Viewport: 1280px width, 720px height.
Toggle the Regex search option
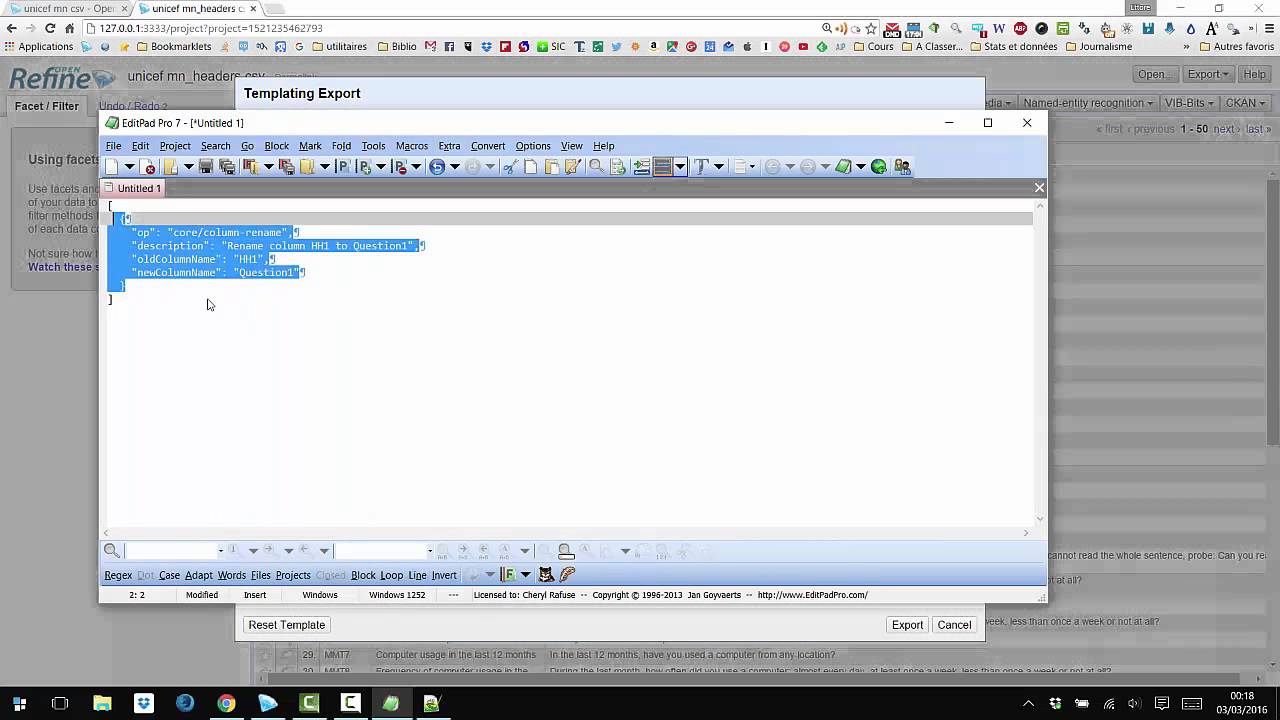pos(118,575)
